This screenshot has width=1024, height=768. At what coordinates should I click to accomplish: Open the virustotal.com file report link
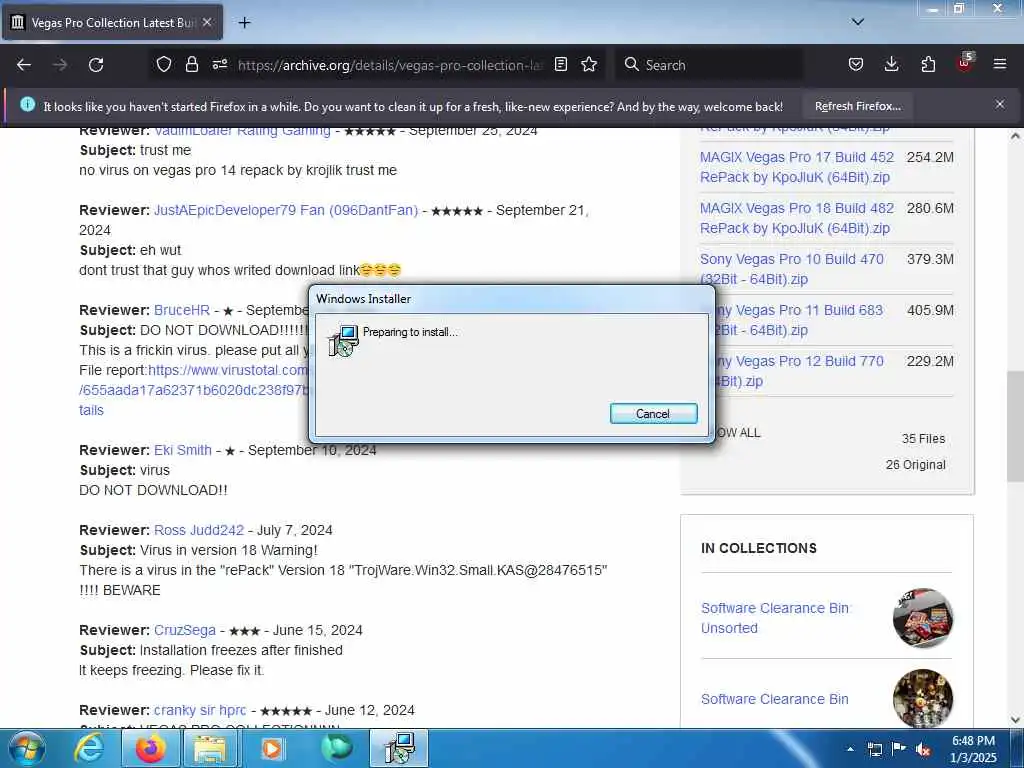click(x=227, y=370)
